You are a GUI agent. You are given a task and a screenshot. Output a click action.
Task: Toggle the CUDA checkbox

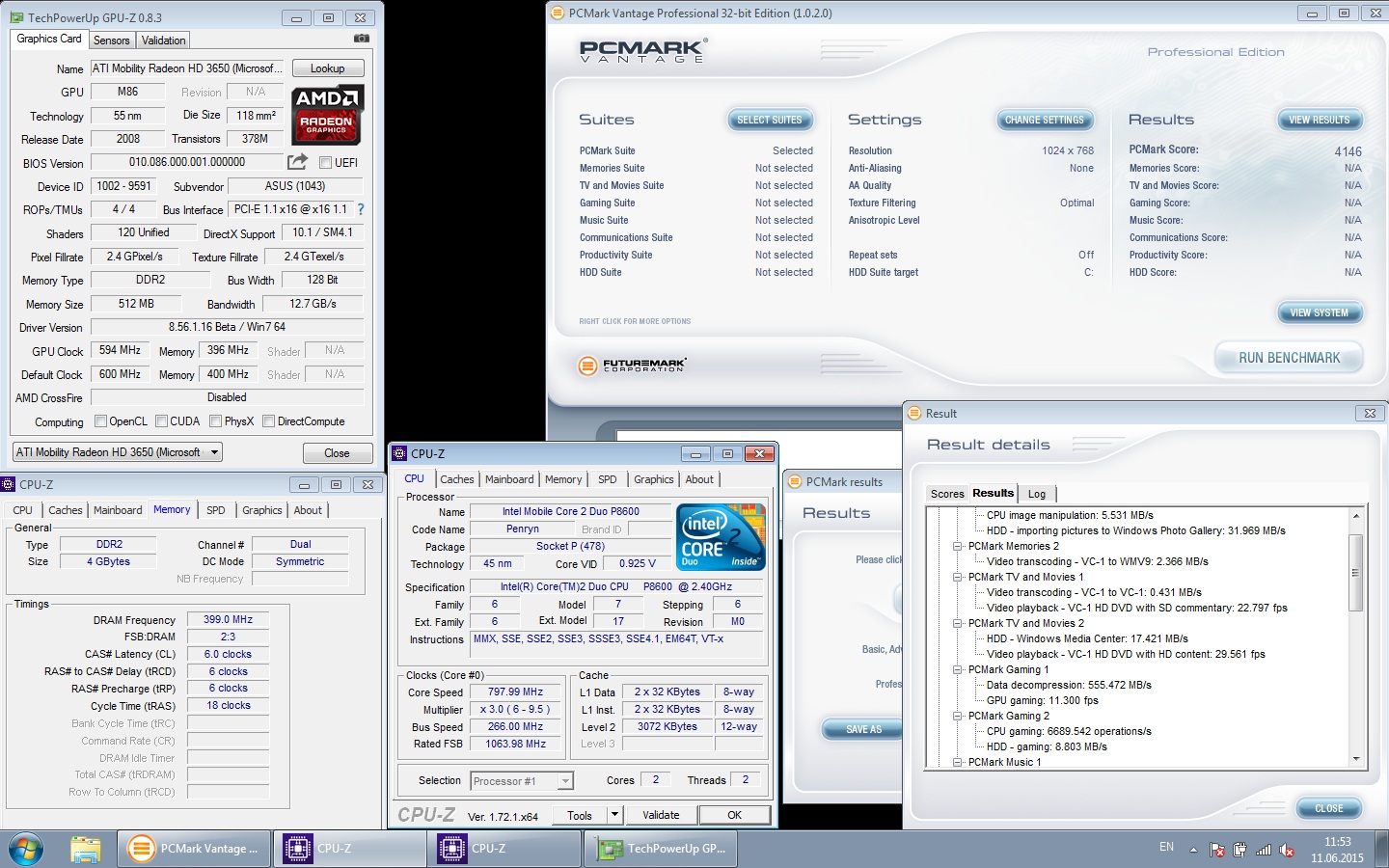click(x=161, y=421)
